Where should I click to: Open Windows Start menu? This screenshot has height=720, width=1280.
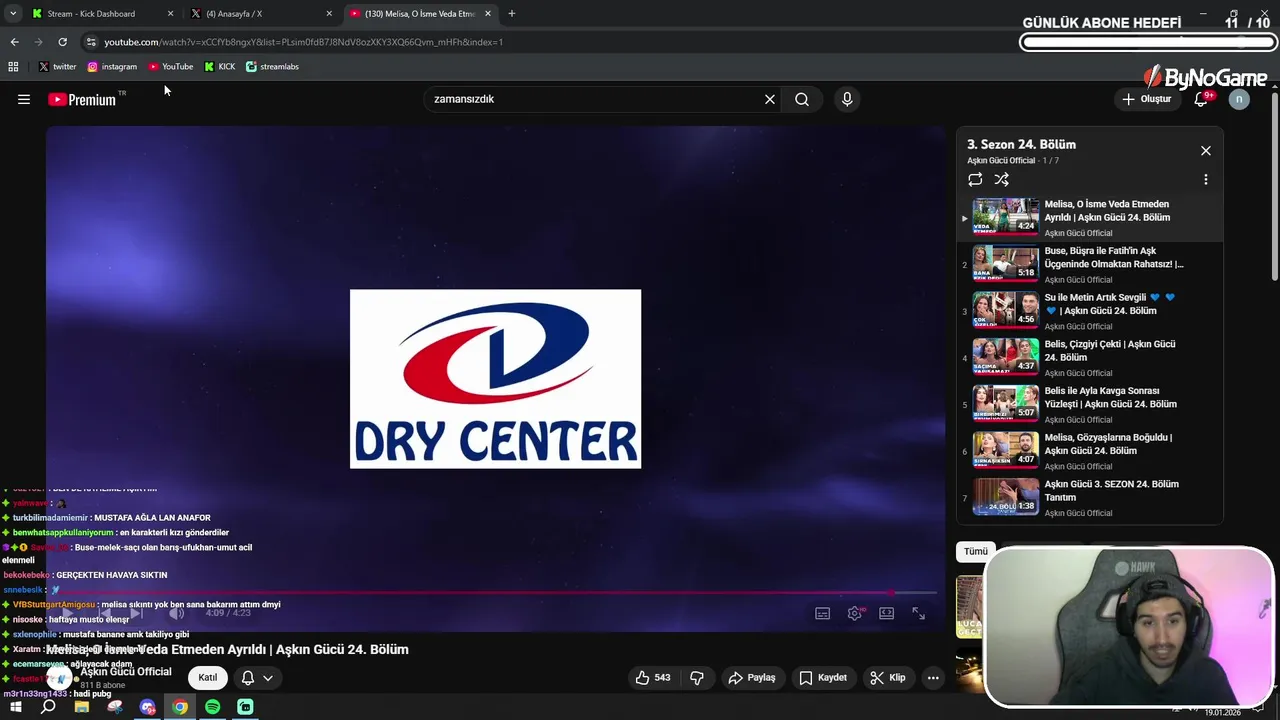[x=15, y=707]
